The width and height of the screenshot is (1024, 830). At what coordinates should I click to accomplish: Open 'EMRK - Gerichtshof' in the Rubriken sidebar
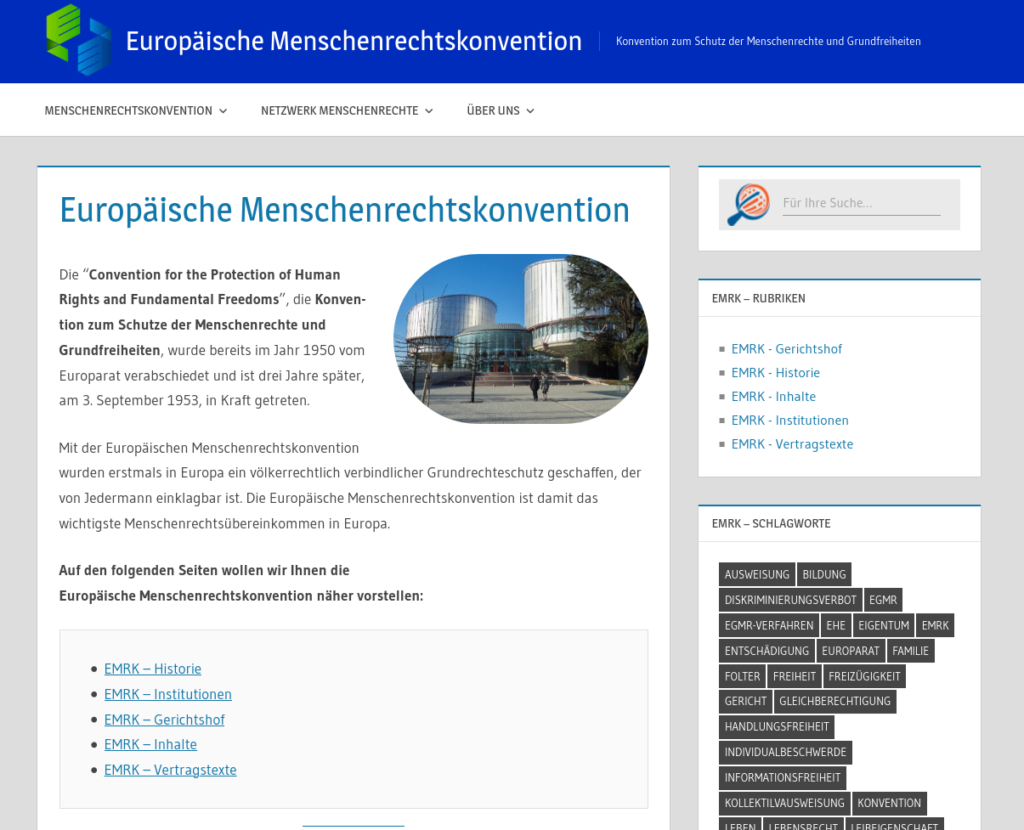pos(786,349)
